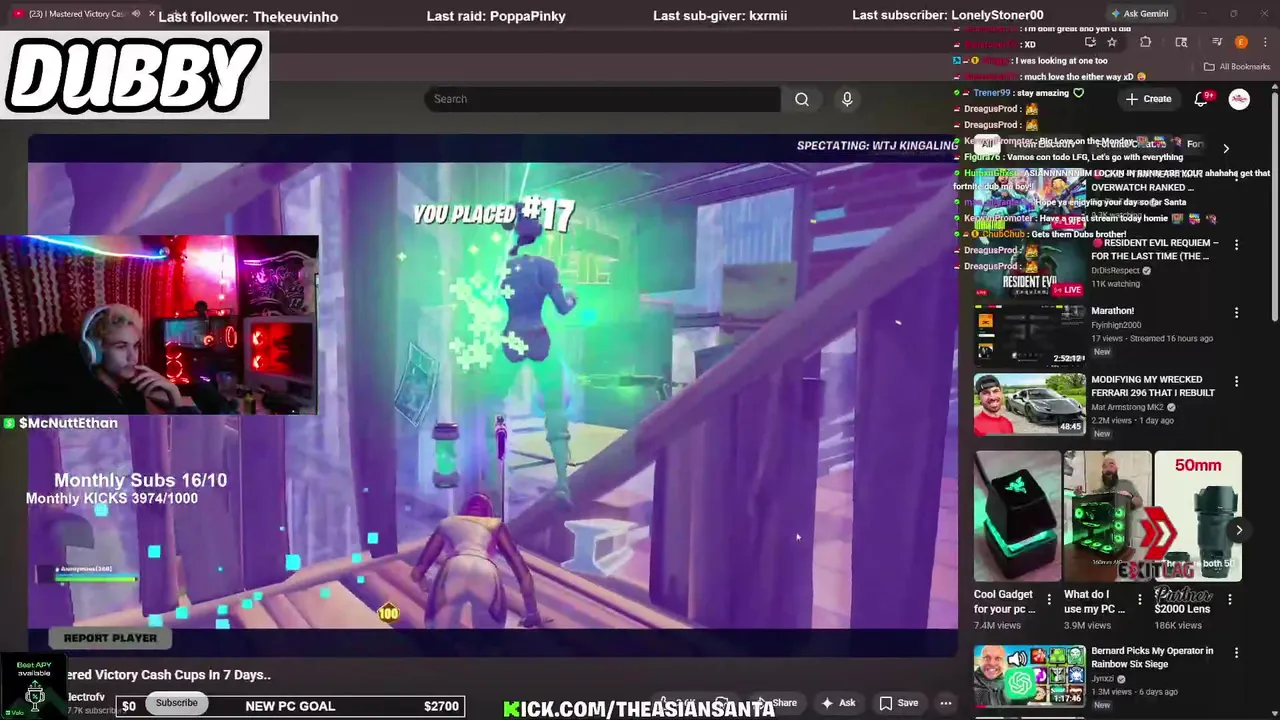Image resolution: width=1280 pixels, height=720 pixels.
Task: Click the RESIDENT EVIL REQUIEM video title
Action: (1155, 249)
